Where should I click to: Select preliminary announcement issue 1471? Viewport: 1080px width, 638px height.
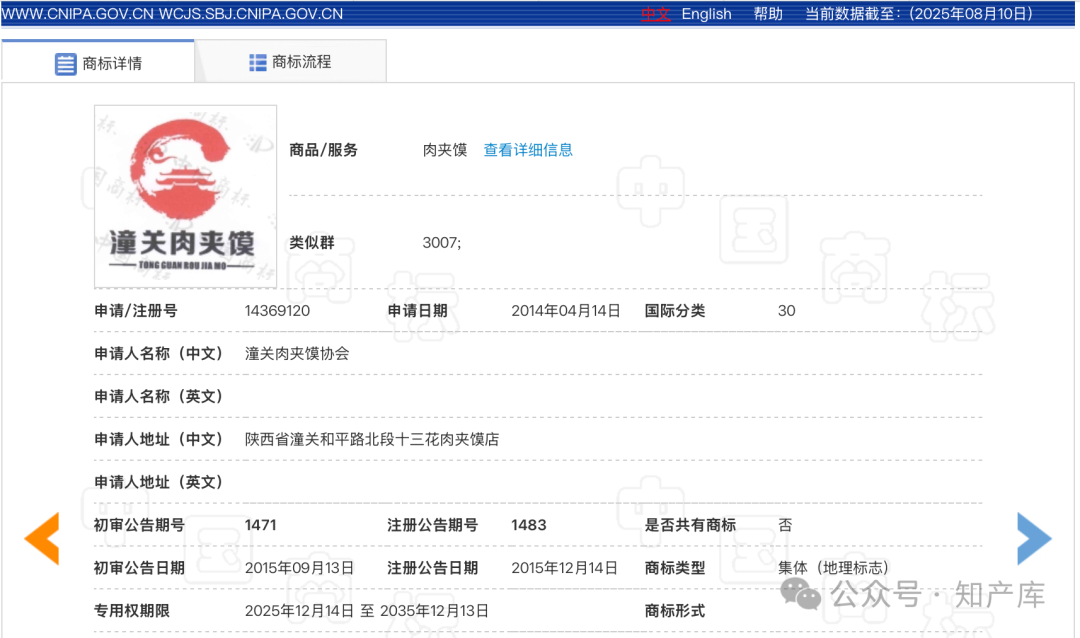click(x=260, y=525)
